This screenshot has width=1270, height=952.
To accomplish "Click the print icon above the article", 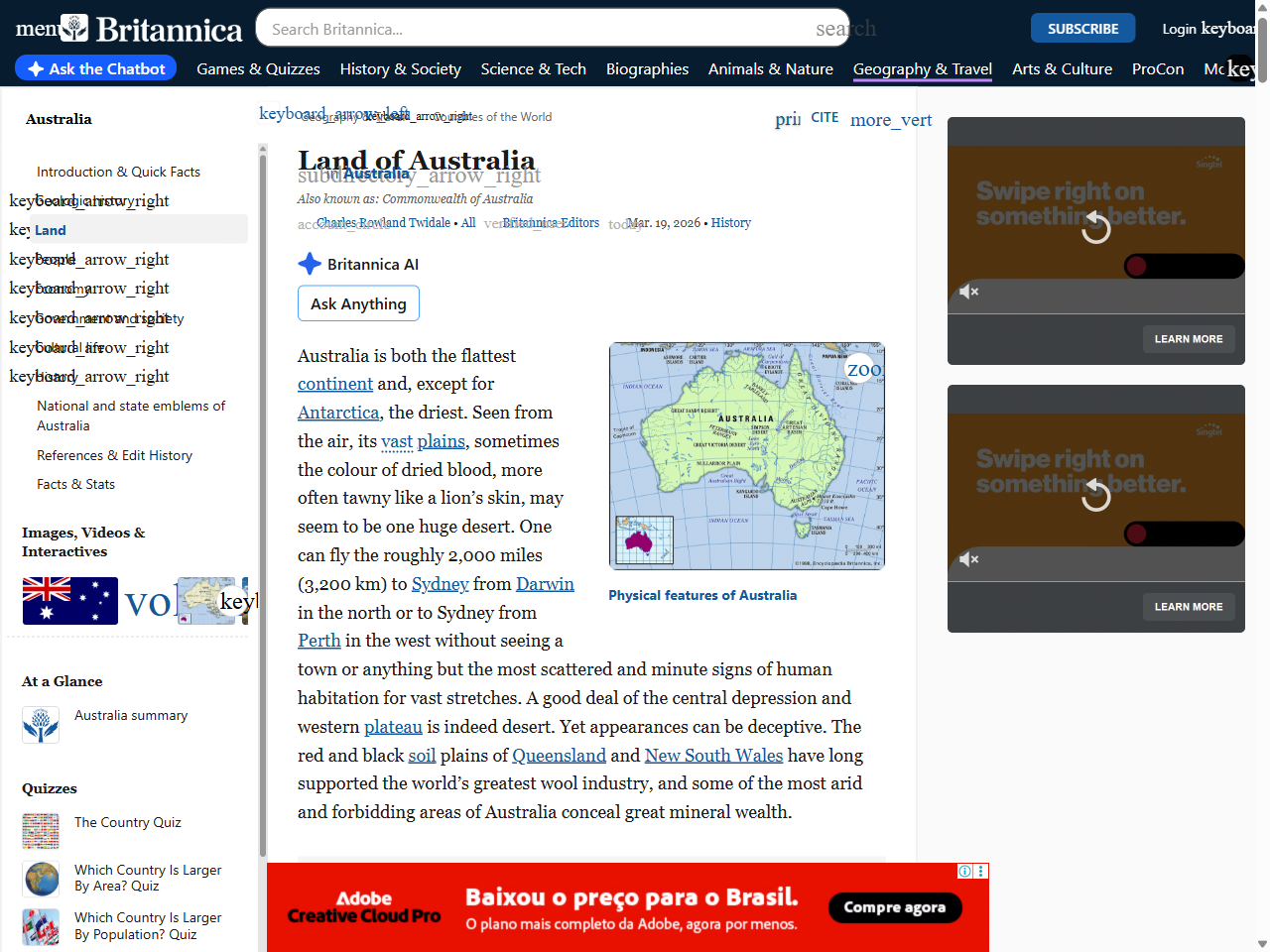I will 787,118.
